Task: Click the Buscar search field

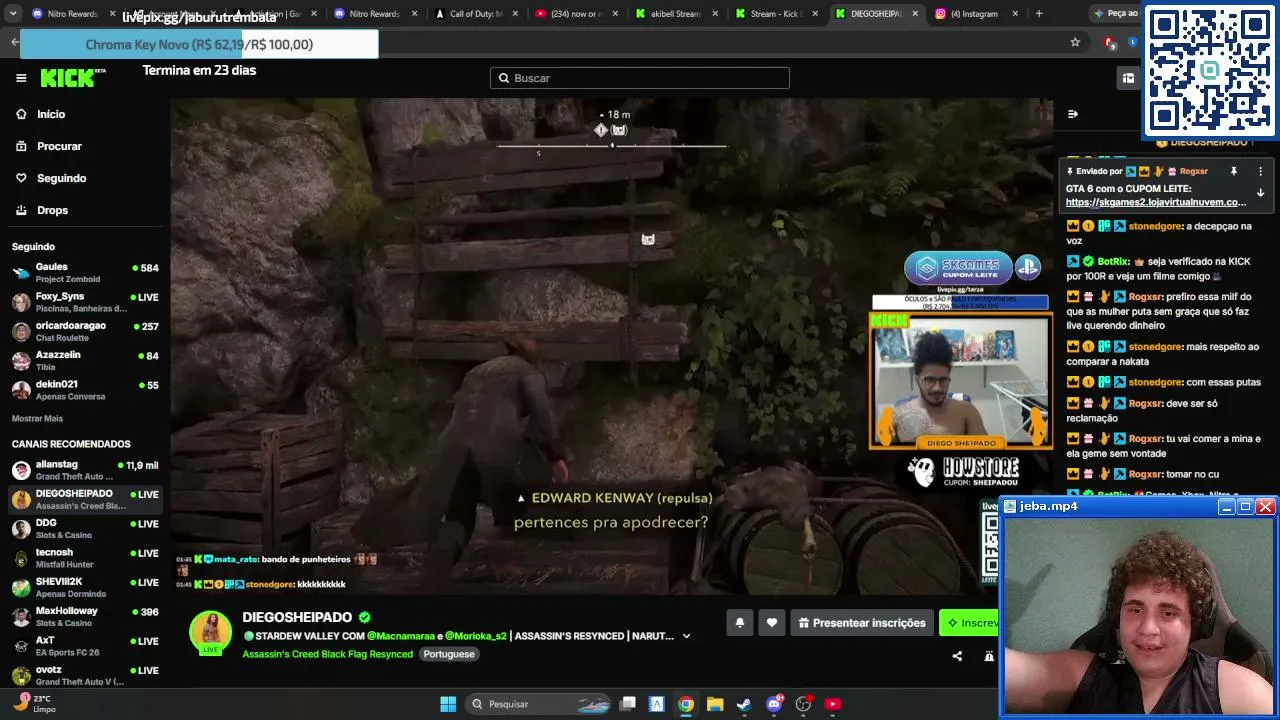Action: click(x=640, y=78)
